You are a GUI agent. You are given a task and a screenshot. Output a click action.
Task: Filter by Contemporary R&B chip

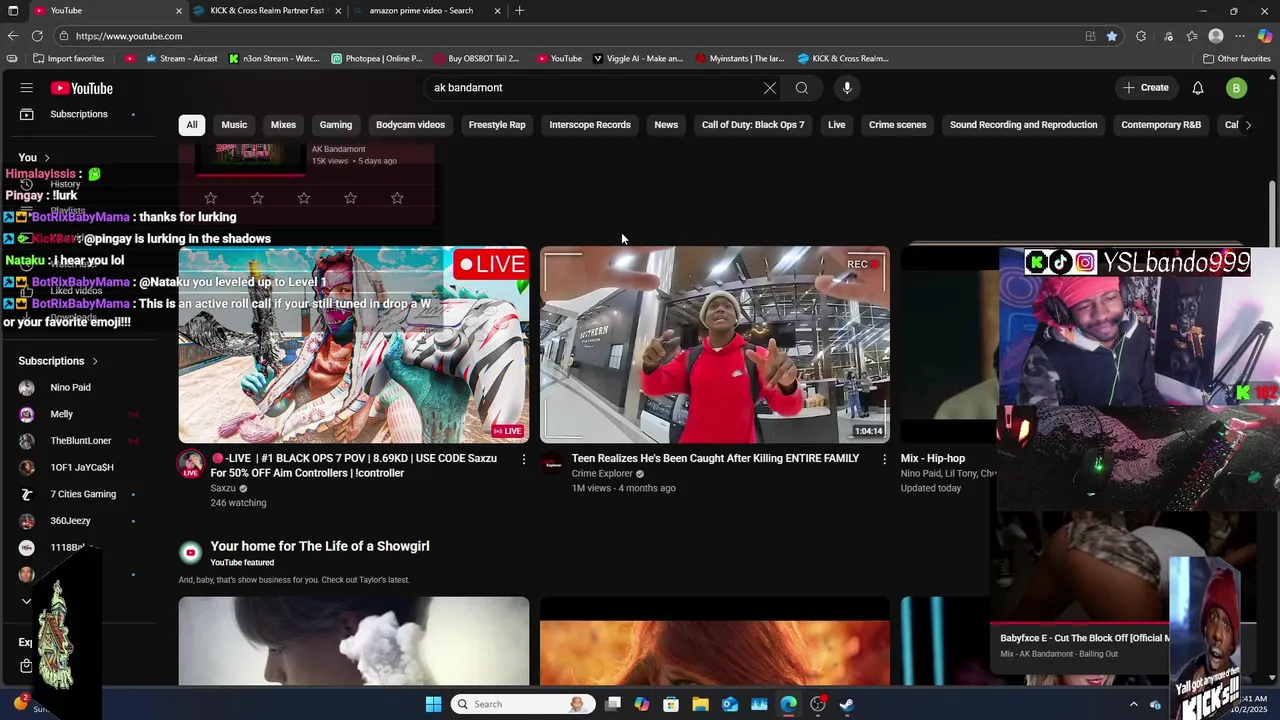tap(1161, 125)
